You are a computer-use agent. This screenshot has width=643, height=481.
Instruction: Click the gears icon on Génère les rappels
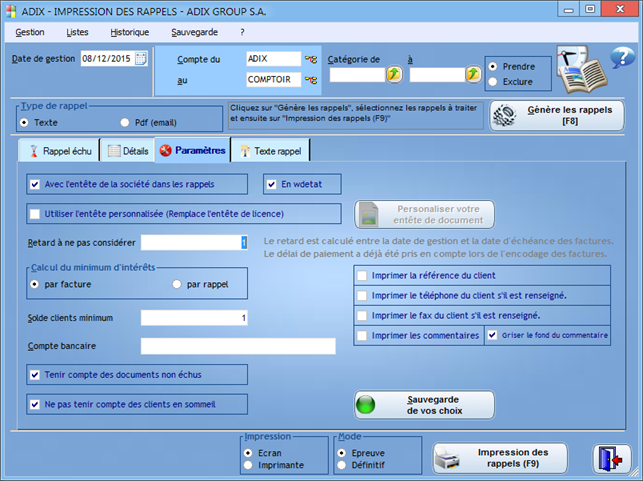(x=504, y=115)
